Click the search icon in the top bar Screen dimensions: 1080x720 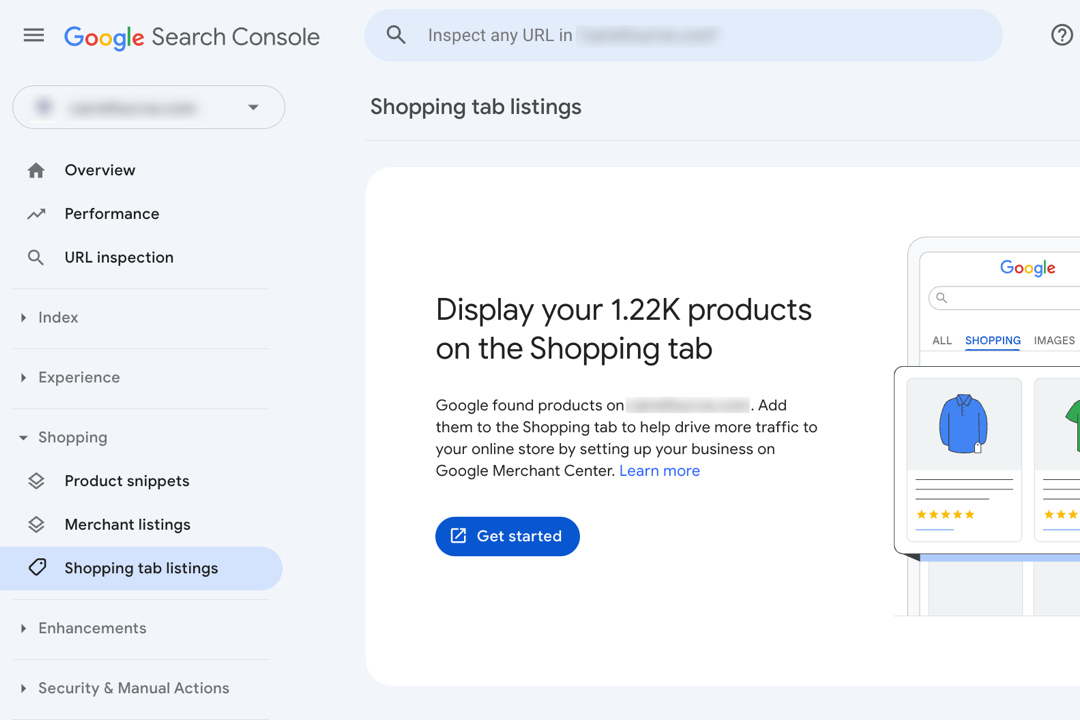[x=396, y=36]
